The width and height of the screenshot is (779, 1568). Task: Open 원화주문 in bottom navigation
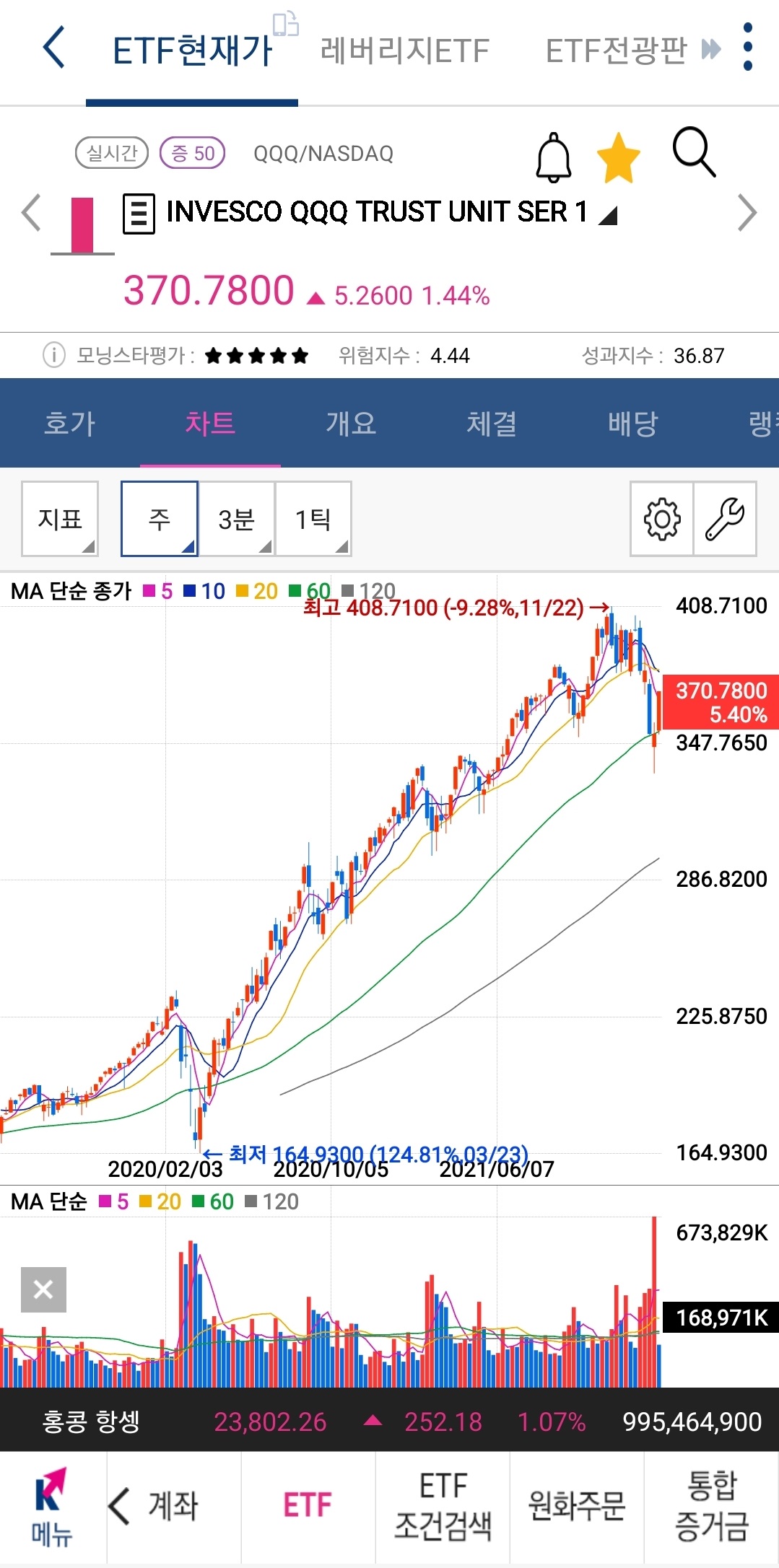pos(576,1506)
